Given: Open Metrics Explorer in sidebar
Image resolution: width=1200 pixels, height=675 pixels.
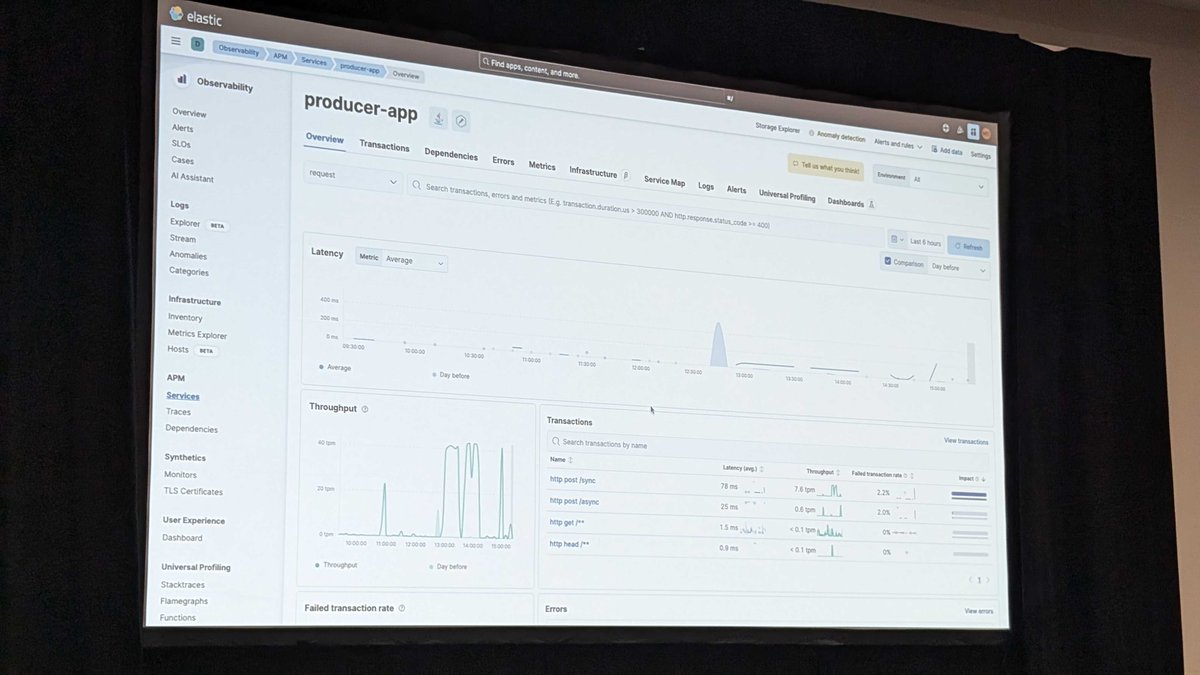Looking at the screenshot, I should pos(197,334).
